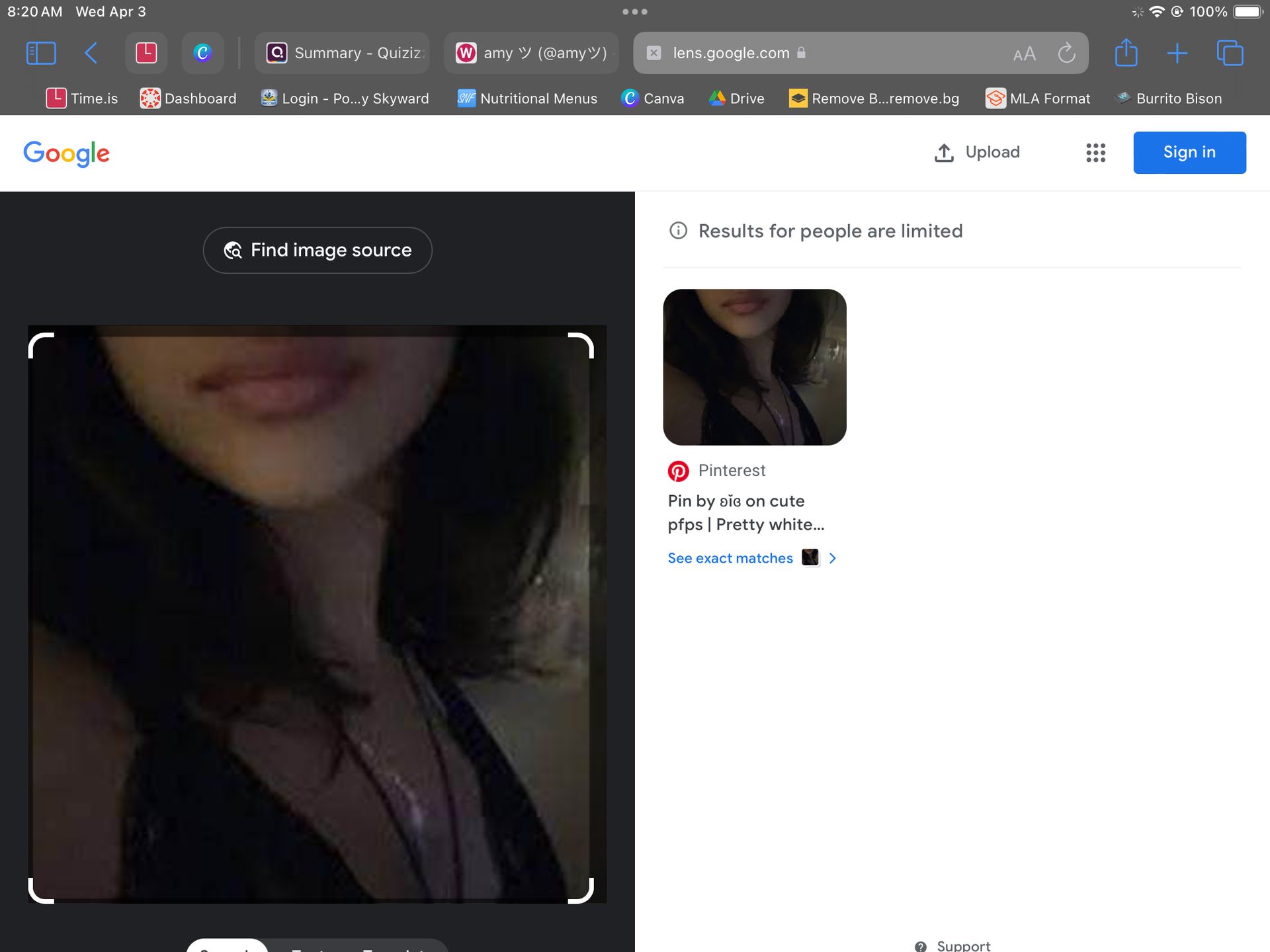Open a new tab with plus icon

[1177, 53]
